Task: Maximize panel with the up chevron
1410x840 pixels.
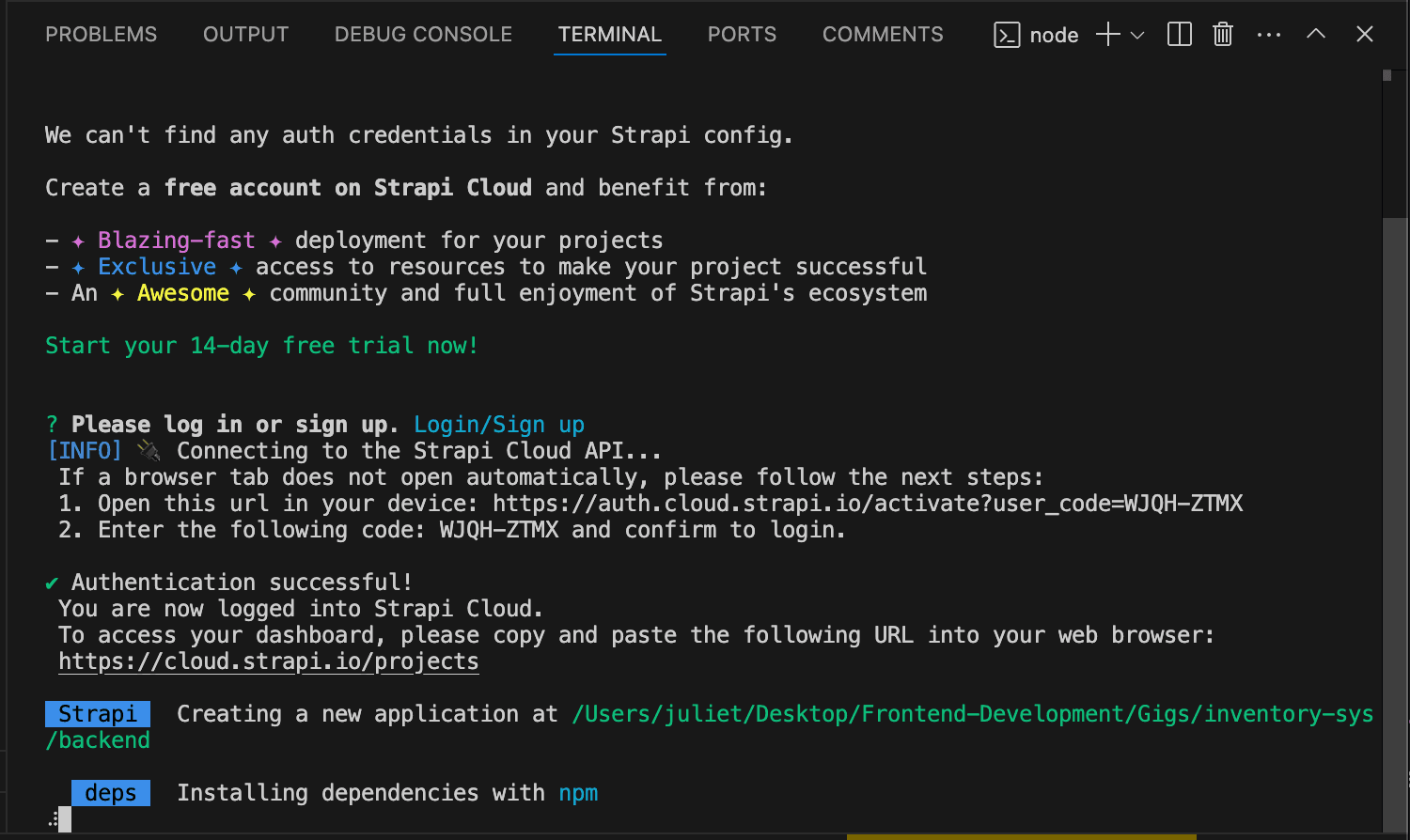Action: coord(1316,35)
